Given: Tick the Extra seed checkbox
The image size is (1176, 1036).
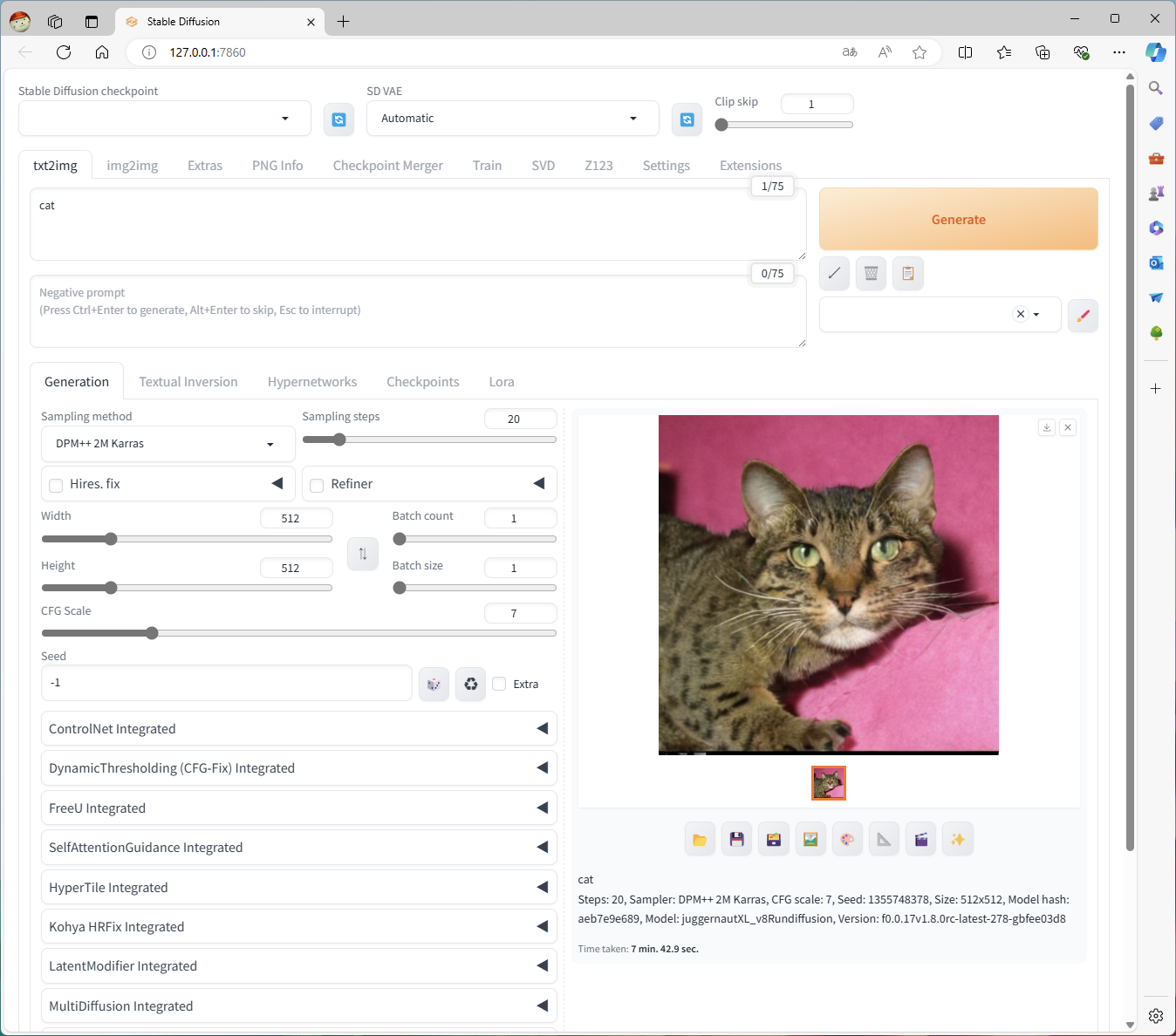Looking at the screenshot, I should (499, 684).
